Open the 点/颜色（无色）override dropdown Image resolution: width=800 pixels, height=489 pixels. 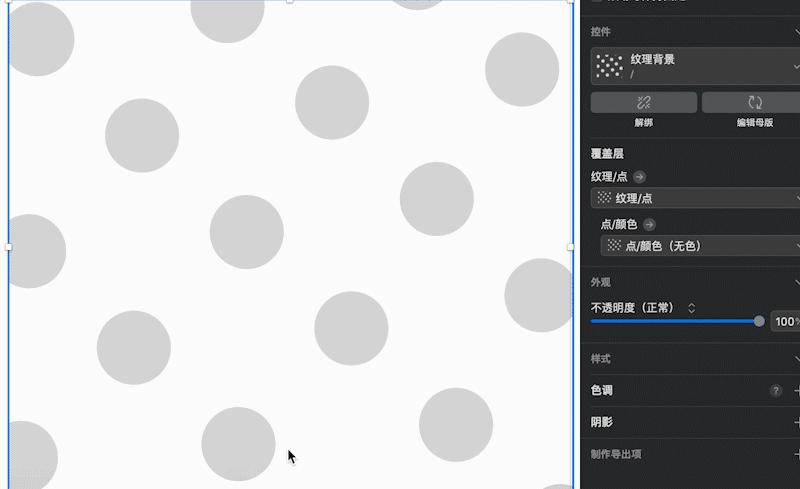point(700,246)
